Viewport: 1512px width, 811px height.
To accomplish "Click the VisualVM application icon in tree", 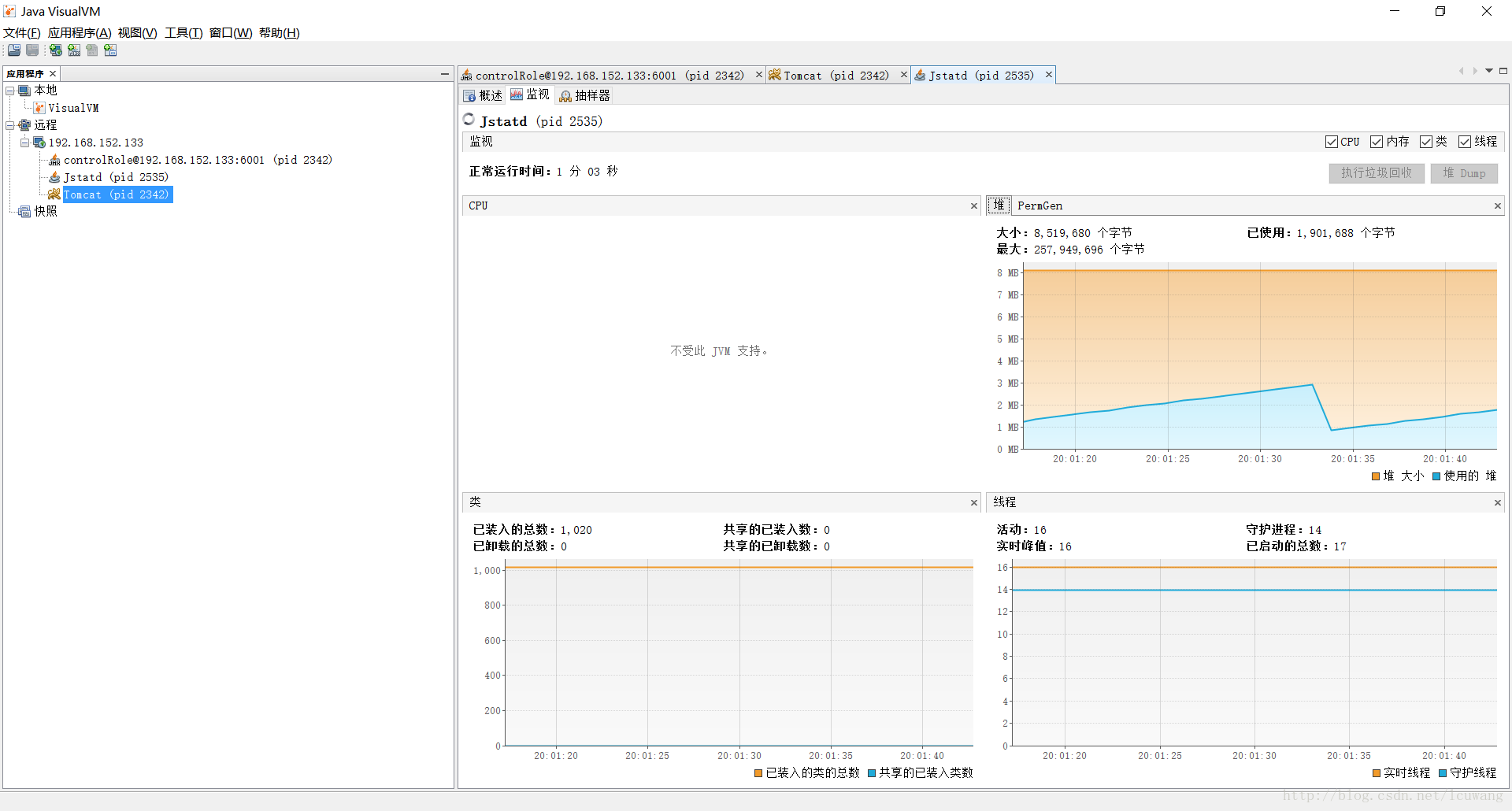I will tap(39, 108).
